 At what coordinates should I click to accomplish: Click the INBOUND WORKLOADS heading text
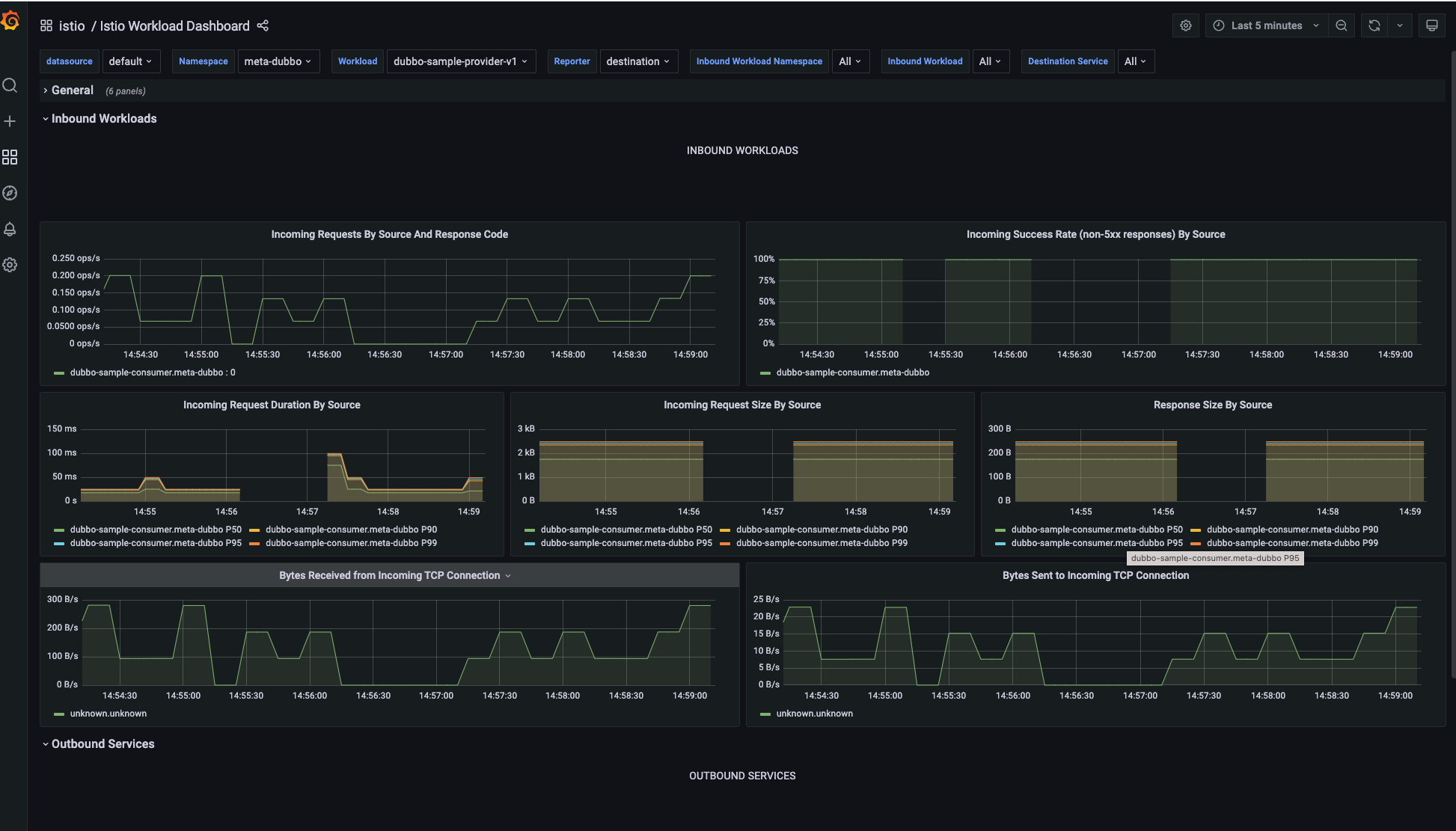coord(742,151)
